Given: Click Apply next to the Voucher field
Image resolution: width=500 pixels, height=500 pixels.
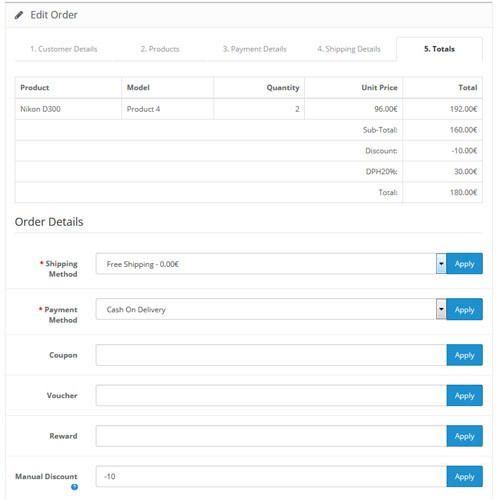Looking at the screenshot, I should pos(464,396).
